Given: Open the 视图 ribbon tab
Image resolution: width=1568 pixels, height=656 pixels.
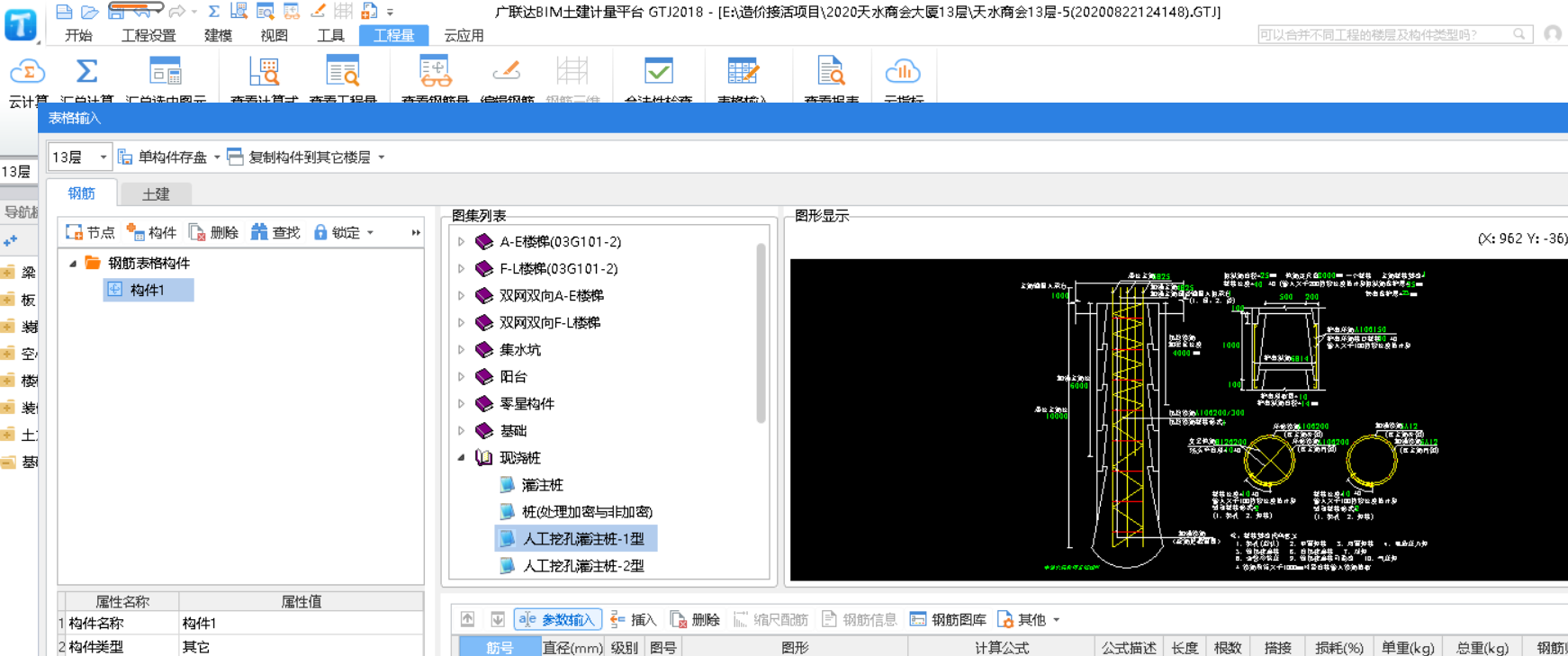Looking at the screenshot, I should pyautogui.click(x=274, y=35).
